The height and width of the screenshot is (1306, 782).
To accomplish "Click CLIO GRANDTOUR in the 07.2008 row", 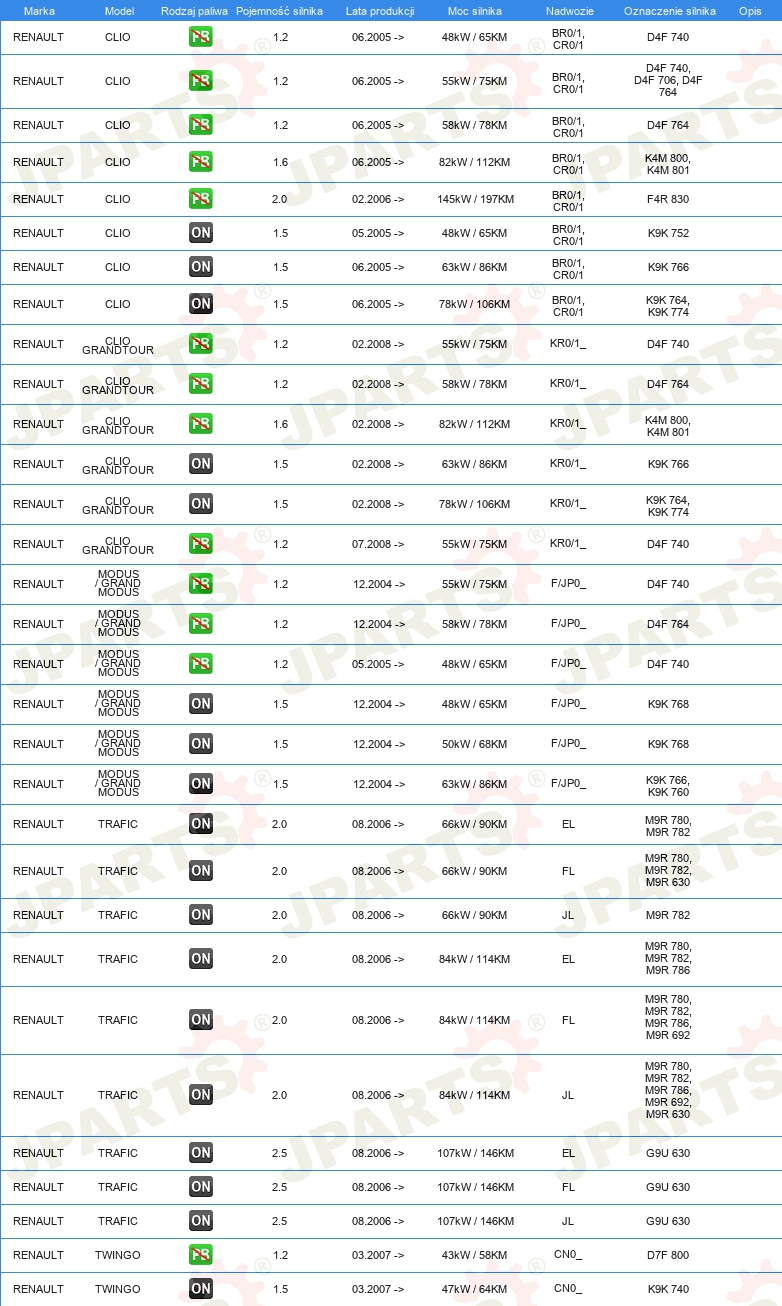I will pyautogui.click(x=118, y=545).
